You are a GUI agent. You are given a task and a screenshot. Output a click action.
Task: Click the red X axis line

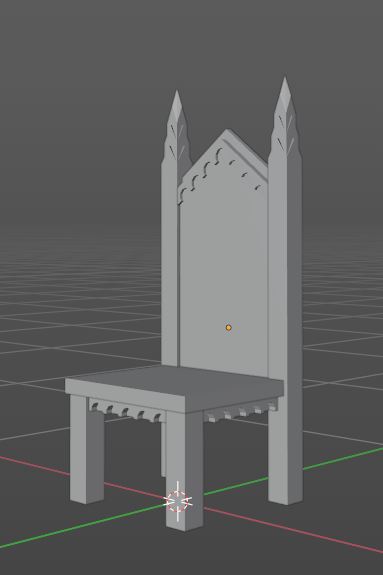pos(293,531)
